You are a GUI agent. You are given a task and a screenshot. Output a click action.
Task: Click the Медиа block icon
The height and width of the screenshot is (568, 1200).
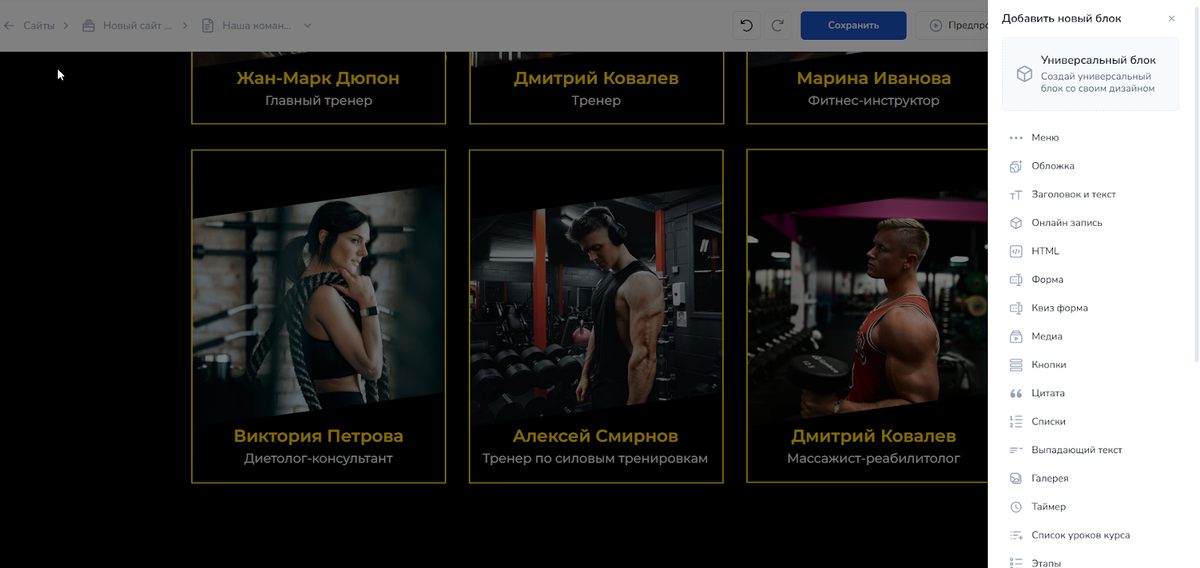[1016, 337]
